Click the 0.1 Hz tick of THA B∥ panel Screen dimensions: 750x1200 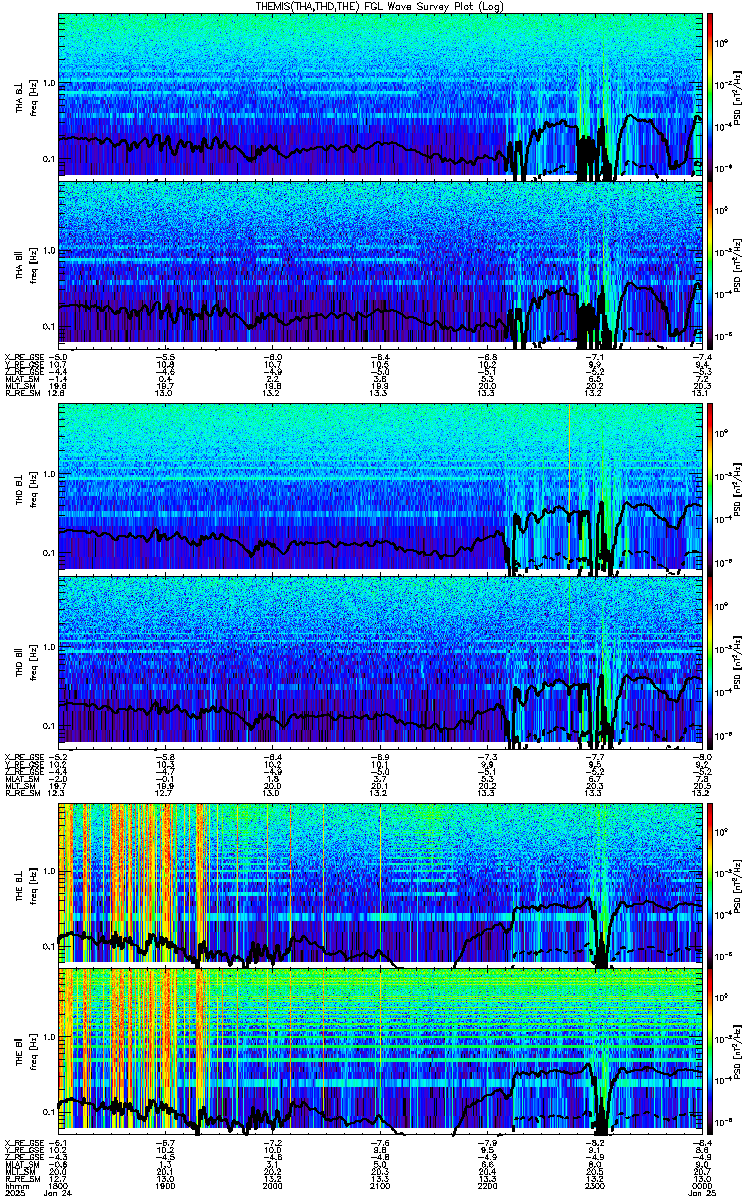[x=48, y=327]
